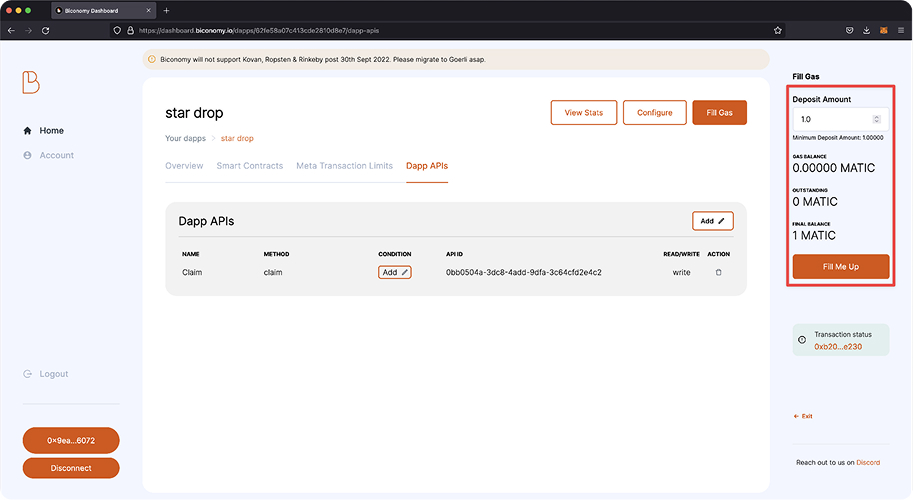Click the Claim name cell

[192, 272]
